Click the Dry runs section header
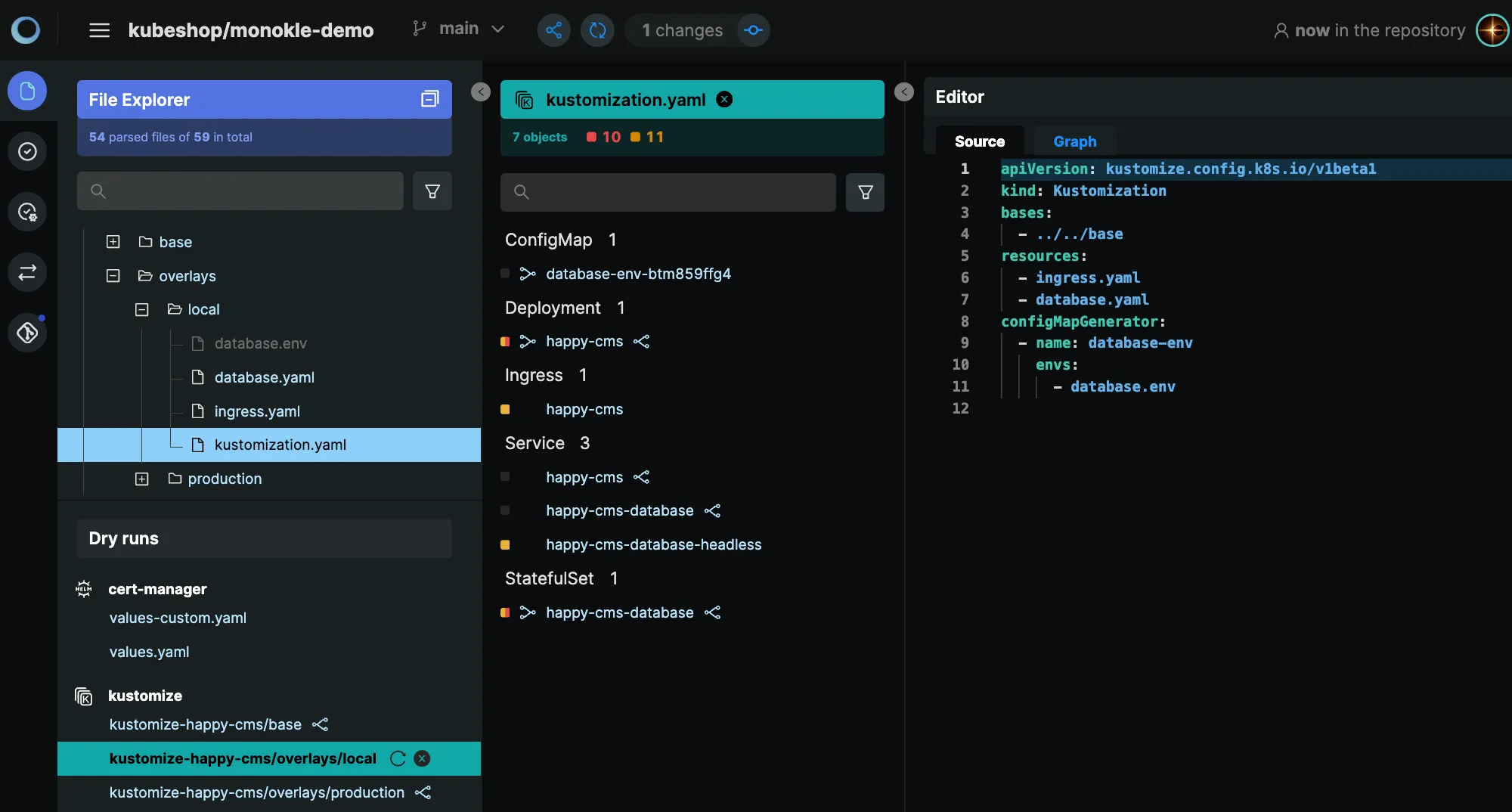 265,538
